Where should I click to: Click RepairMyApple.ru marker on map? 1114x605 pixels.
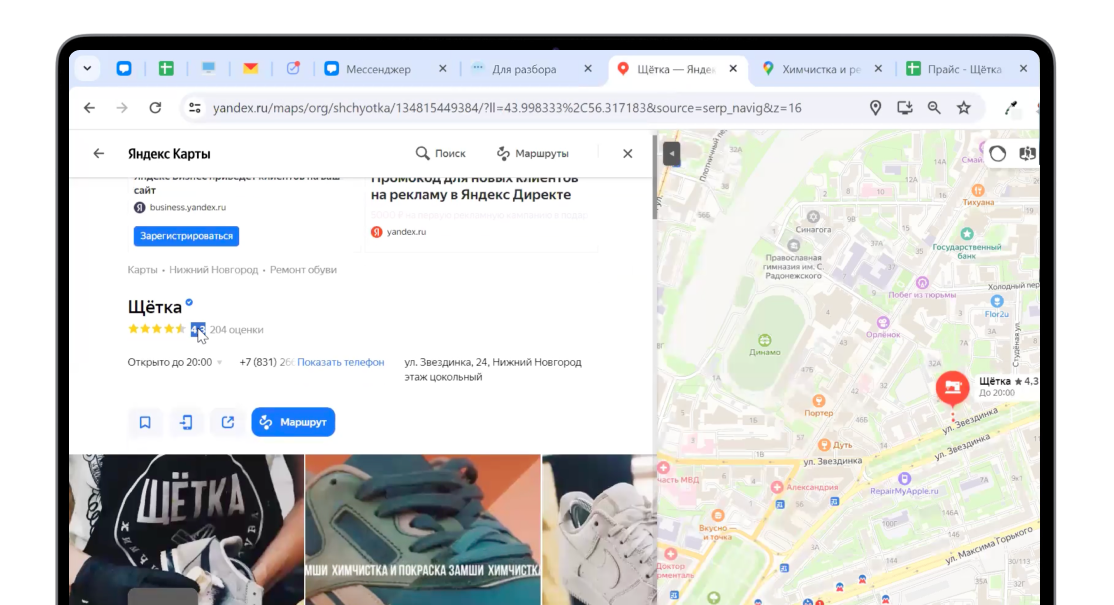904,479
